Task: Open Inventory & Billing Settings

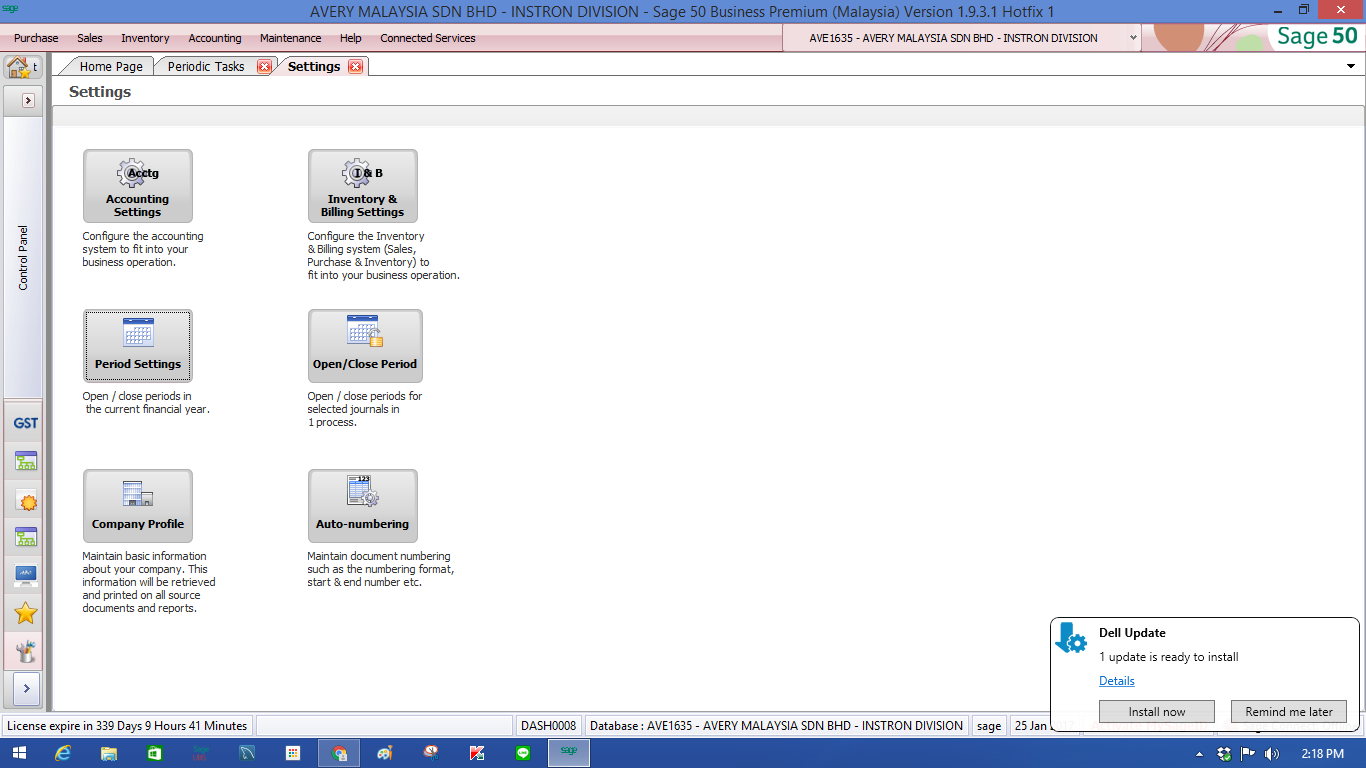Action: 362,185
